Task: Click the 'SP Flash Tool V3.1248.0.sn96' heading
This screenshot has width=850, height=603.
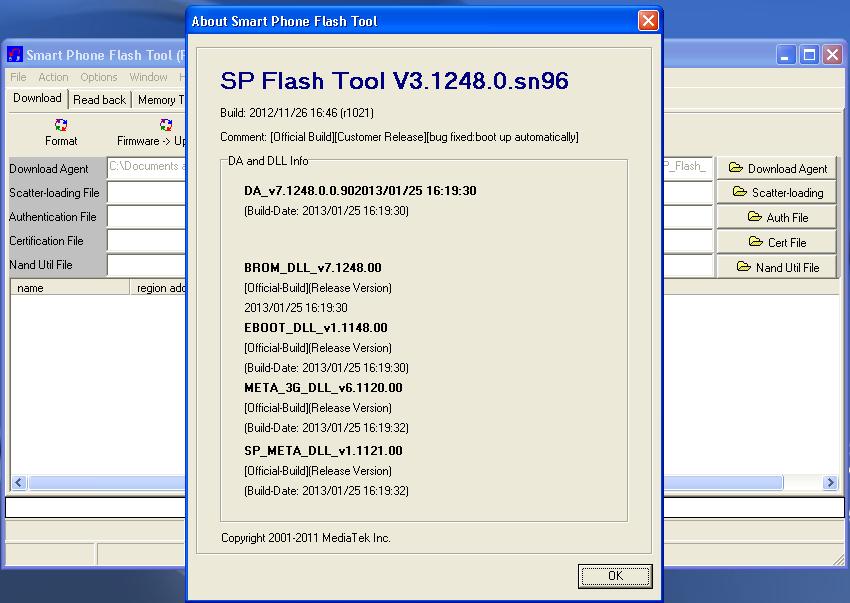Action: pos(394,81)
